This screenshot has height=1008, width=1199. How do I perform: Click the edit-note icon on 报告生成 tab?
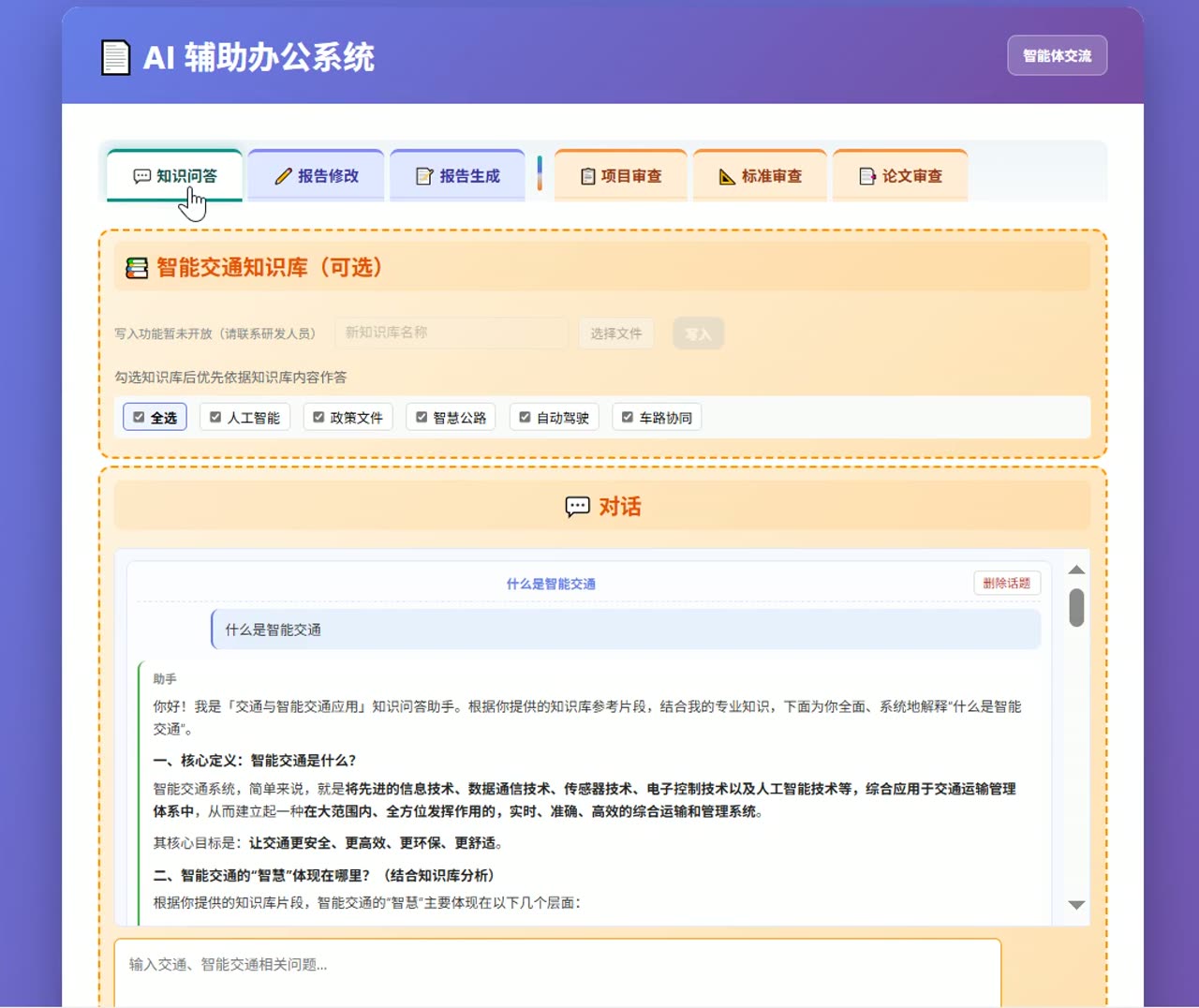pos(424,176)
